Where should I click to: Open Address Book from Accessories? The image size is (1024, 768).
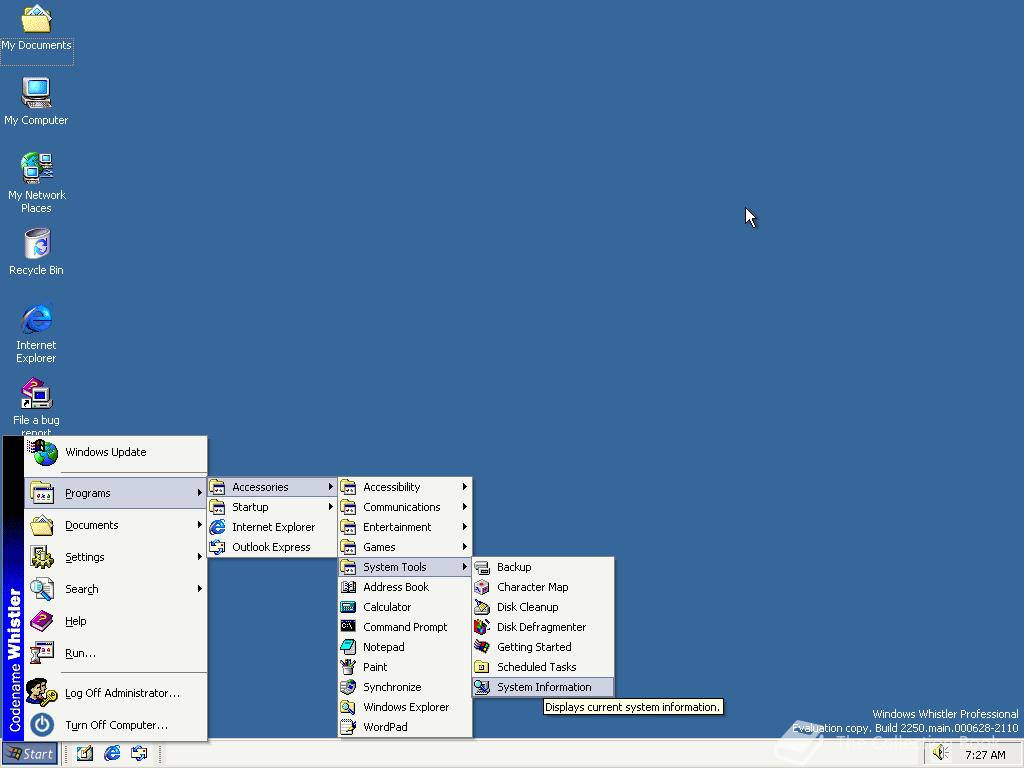(405, 587)
